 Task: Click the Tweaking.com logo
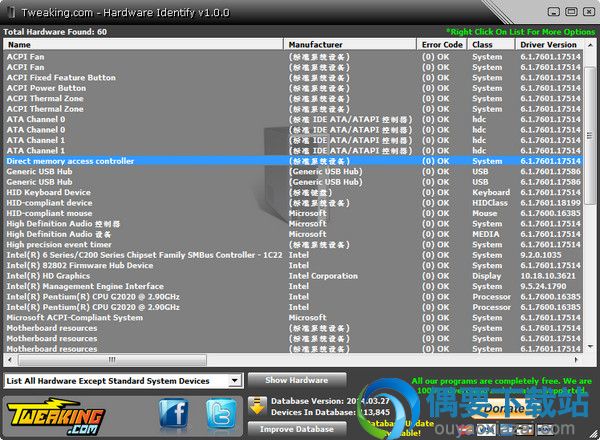point(56,416)
